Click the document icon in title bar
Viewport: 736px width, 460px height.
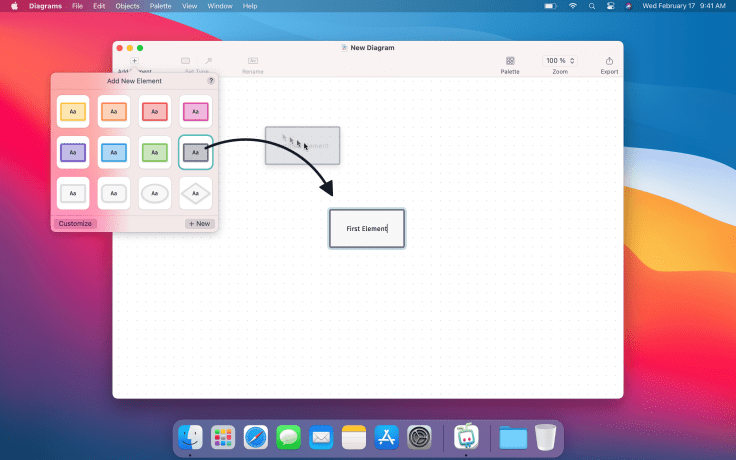tap(344, 47)
